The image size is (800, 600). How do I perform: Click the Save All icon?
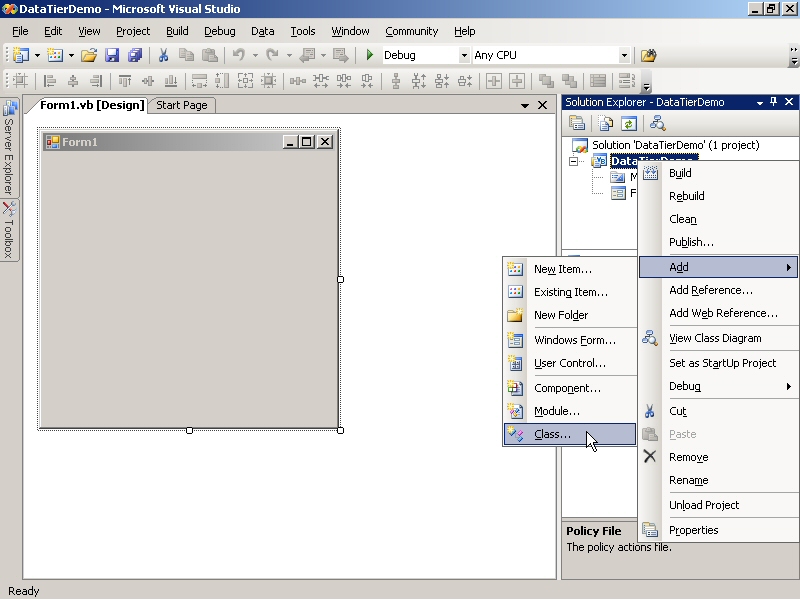[135, 55]
